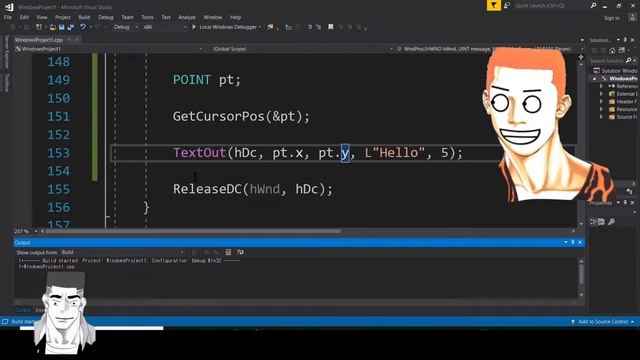Collapse the WindowsProject1 project node
Viewport: 640px width, 360px height.
pos(595,78)
